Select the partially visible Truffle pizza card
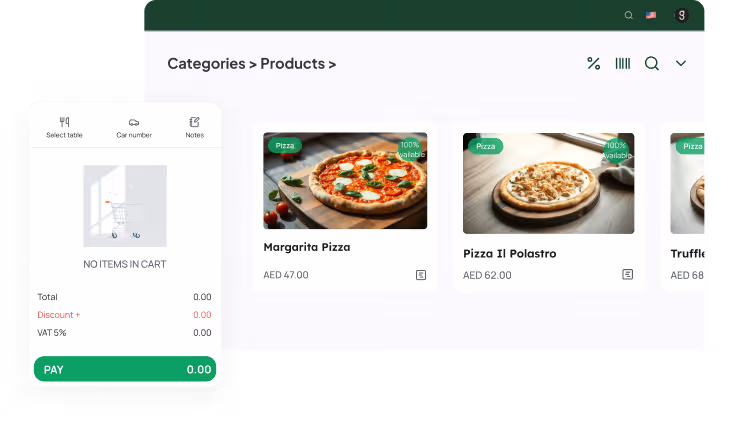 (x=683, y=207)
